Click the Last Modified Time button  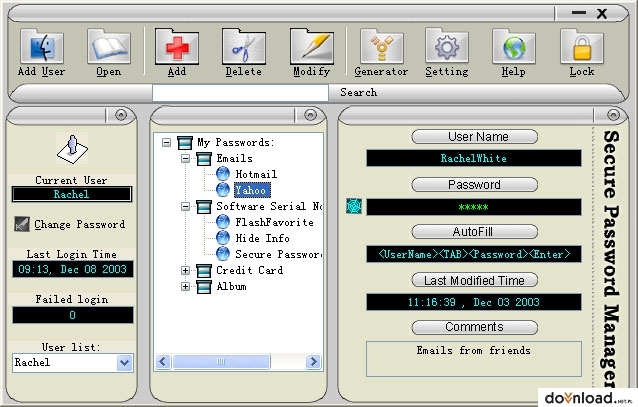[x=474, y=280]
